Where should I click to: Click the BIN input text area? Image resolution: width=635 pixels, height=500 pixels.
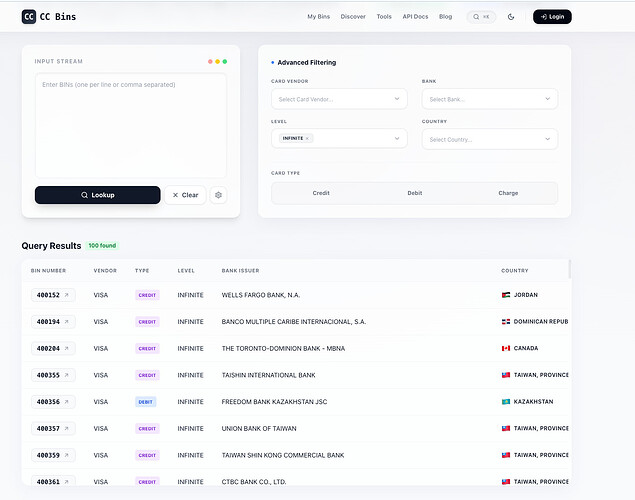[130, 126]
